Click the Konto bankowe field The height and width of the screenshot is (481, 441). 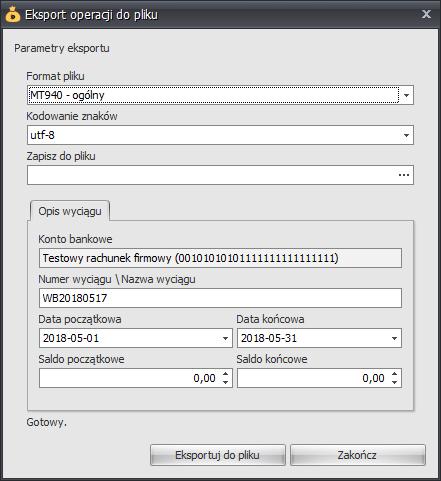(x=220, y=258)
